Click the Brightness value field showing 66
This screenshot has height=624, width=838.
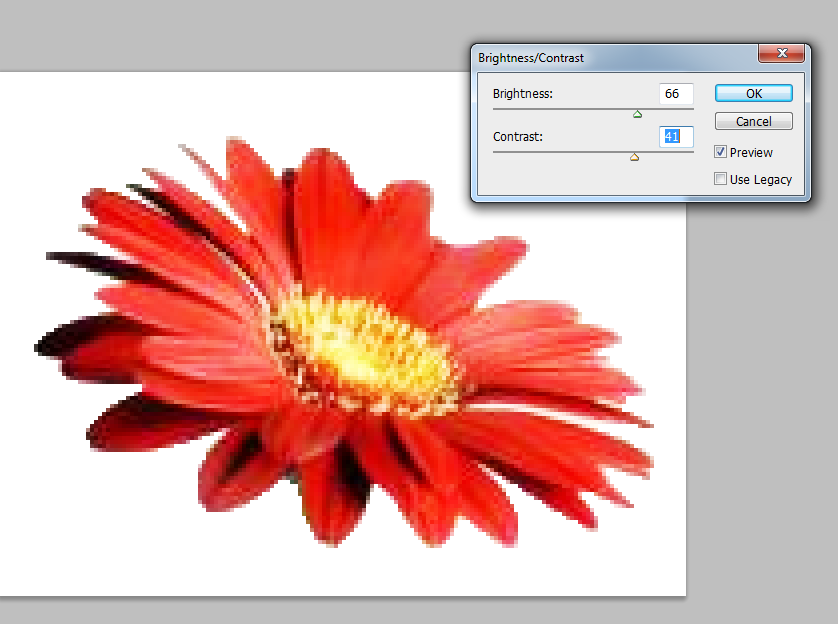tap(676, 93)
